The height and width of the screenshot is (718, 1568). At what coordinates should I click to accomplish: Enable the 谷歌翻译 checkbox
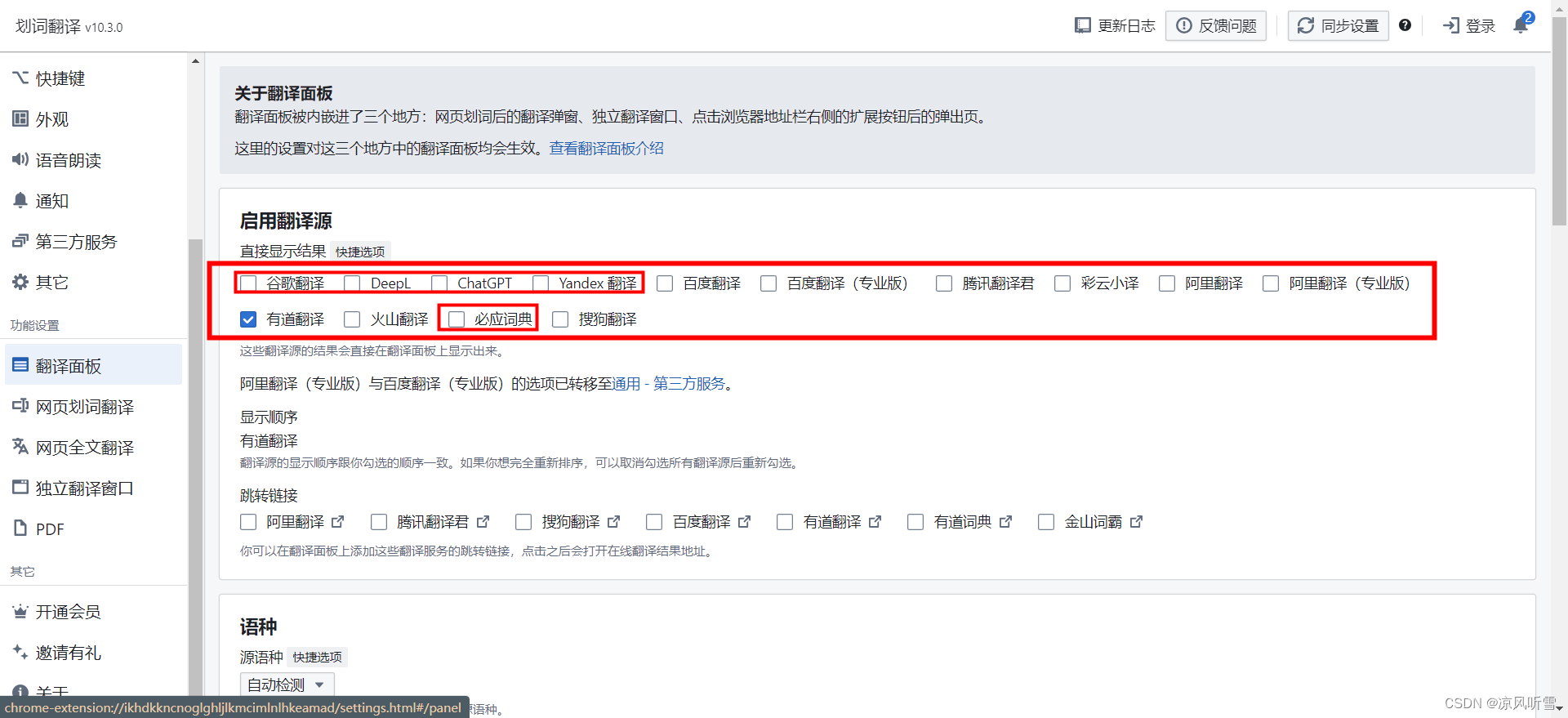tap(248, 283)
